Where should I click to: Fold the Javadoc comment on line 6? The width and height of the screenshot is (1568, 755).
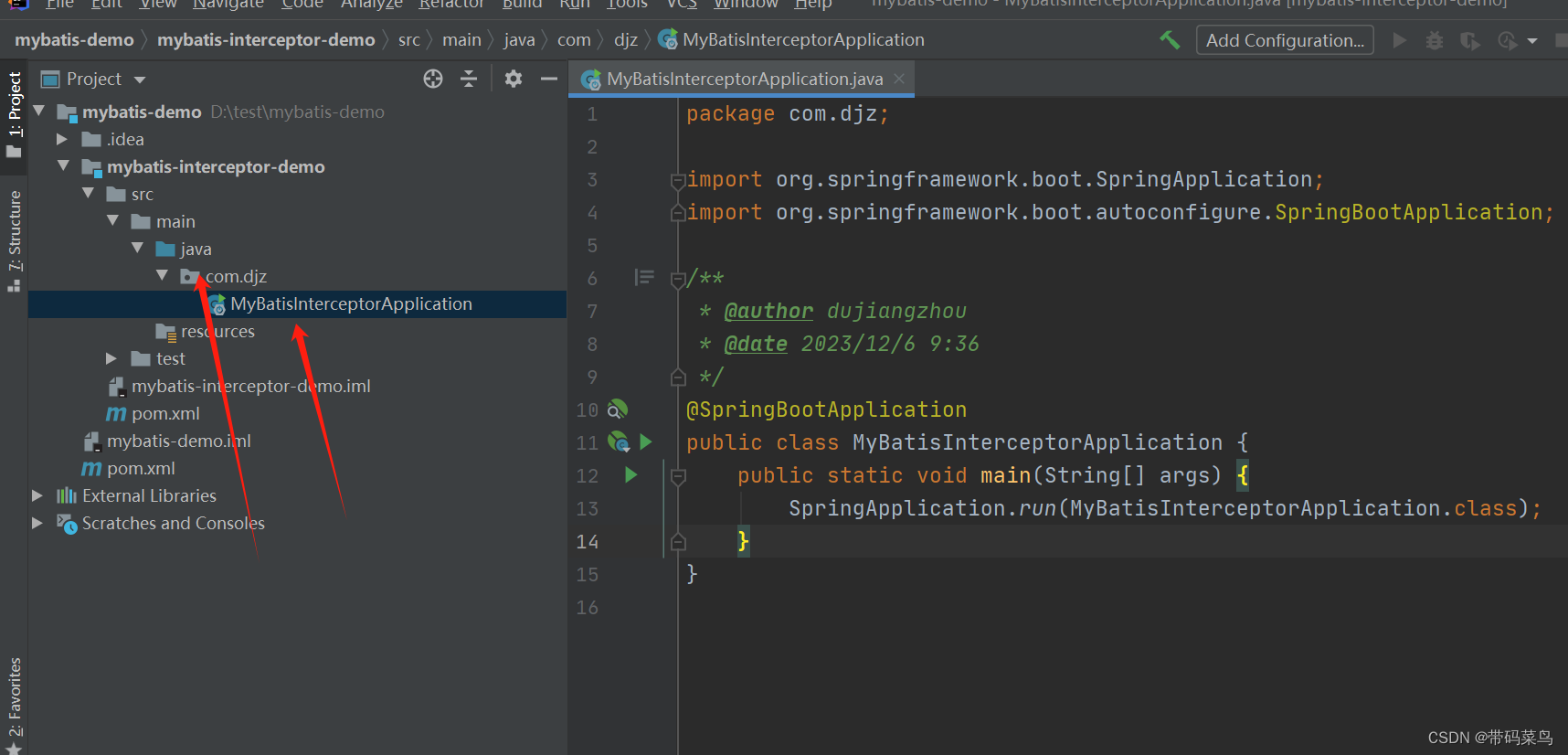678,279
